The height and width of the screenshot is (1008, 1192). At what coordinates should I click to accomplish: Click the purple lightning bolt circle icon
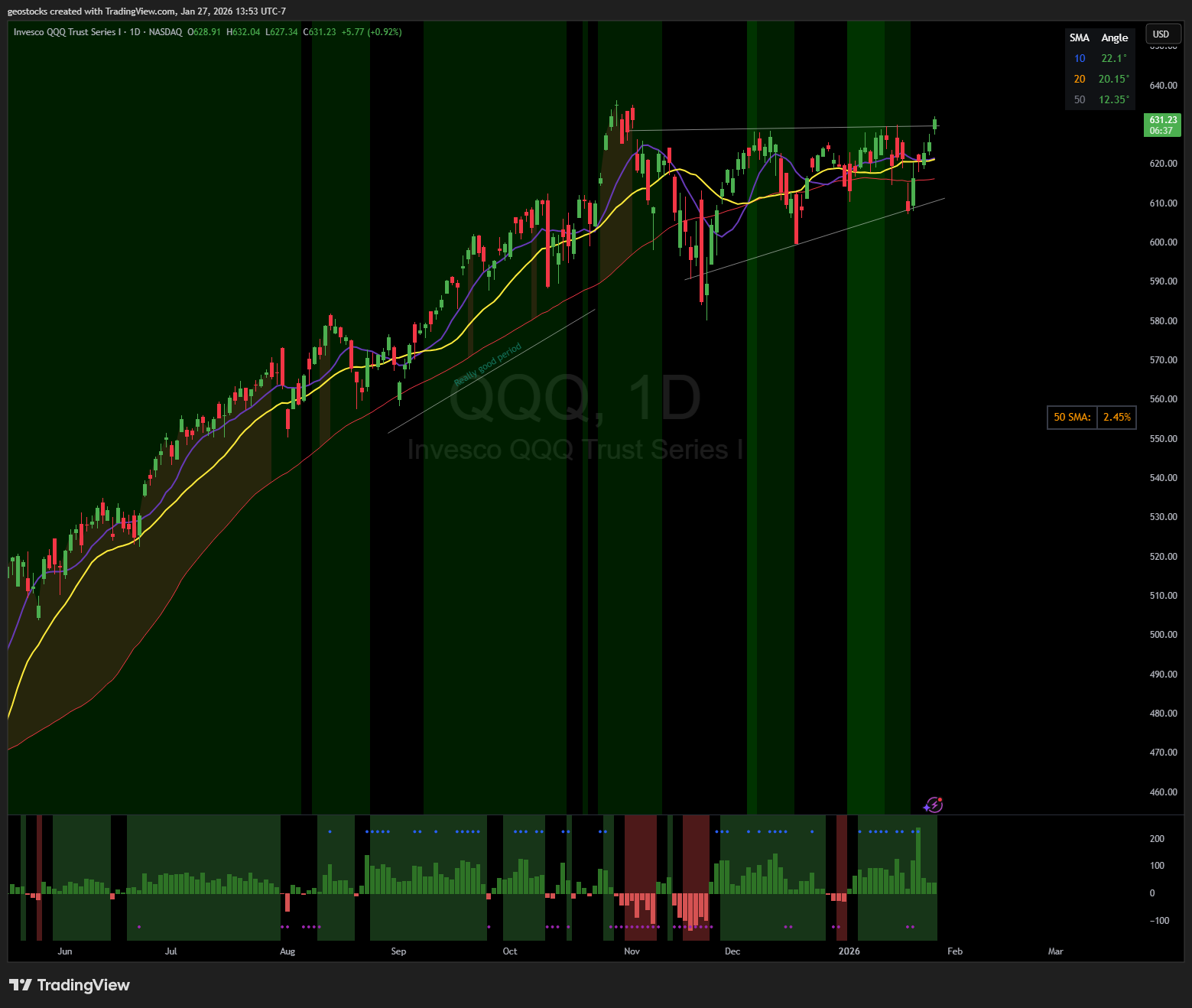[x=933, y=805]
